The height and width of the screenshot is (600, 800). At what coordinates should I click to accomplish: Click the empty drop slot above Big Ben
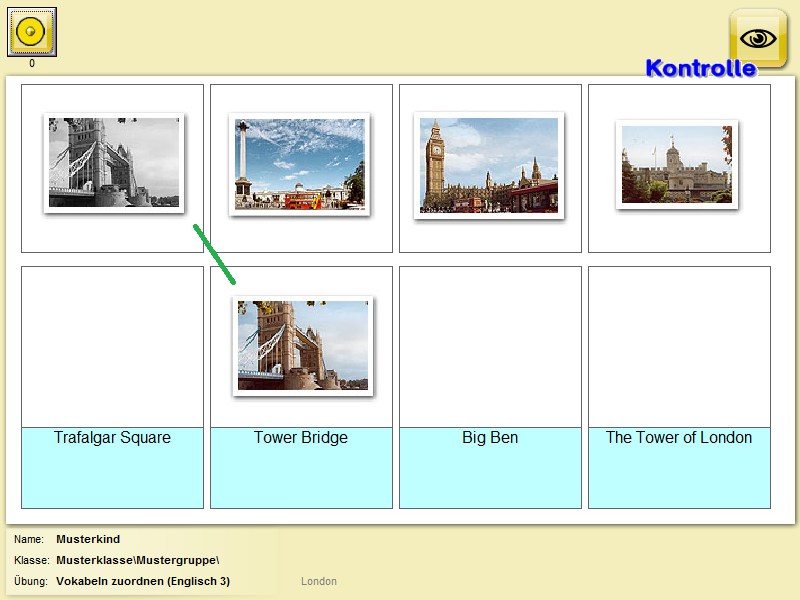tap(490, 347)
